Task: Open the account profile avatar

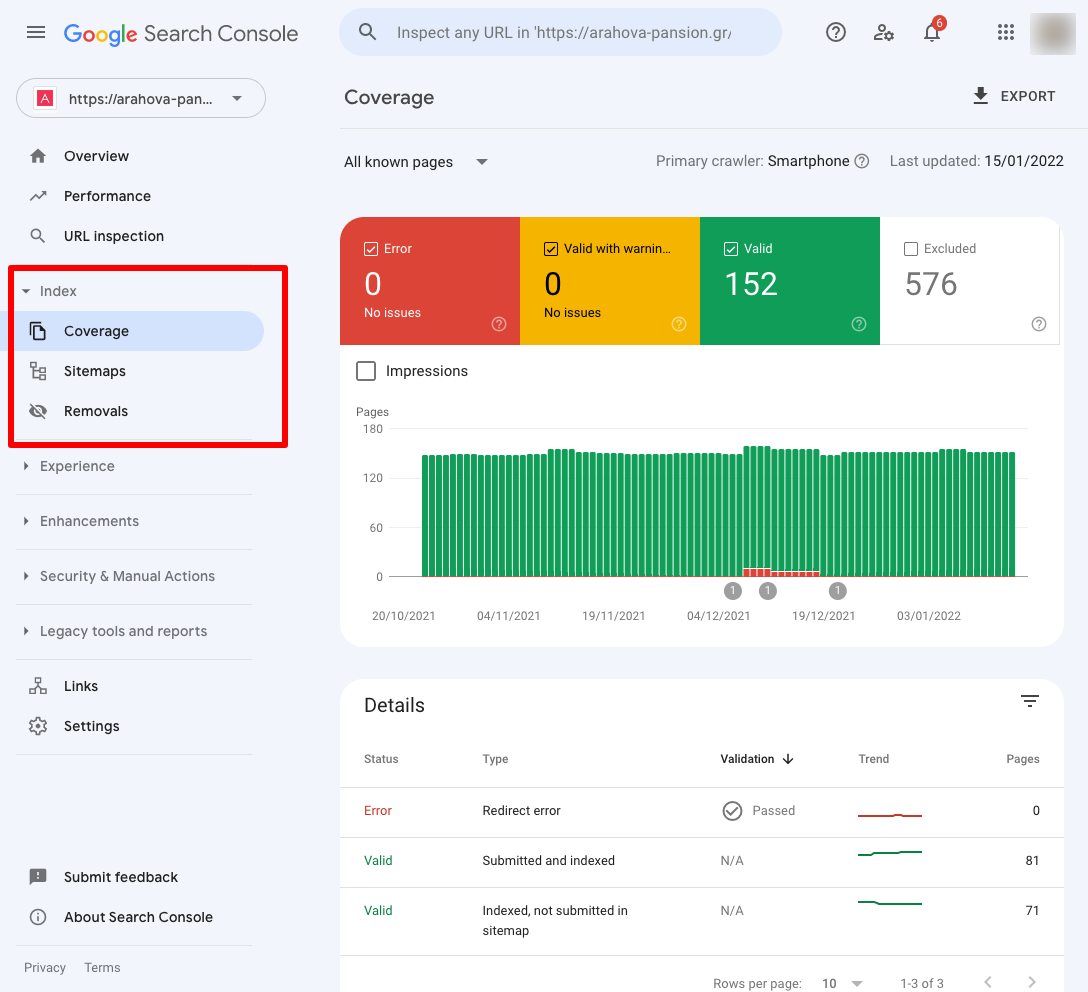Action: 1053,33
